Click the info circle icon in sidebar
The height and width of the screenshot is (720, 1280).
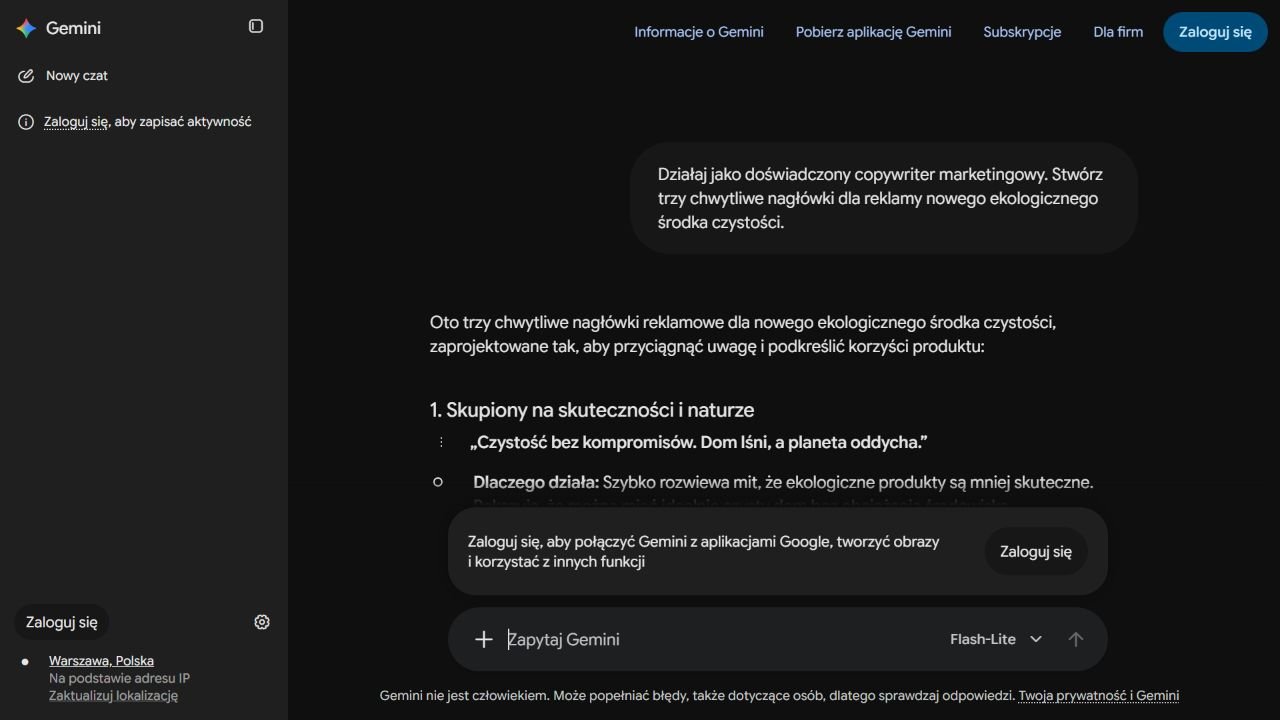(26, 122)
